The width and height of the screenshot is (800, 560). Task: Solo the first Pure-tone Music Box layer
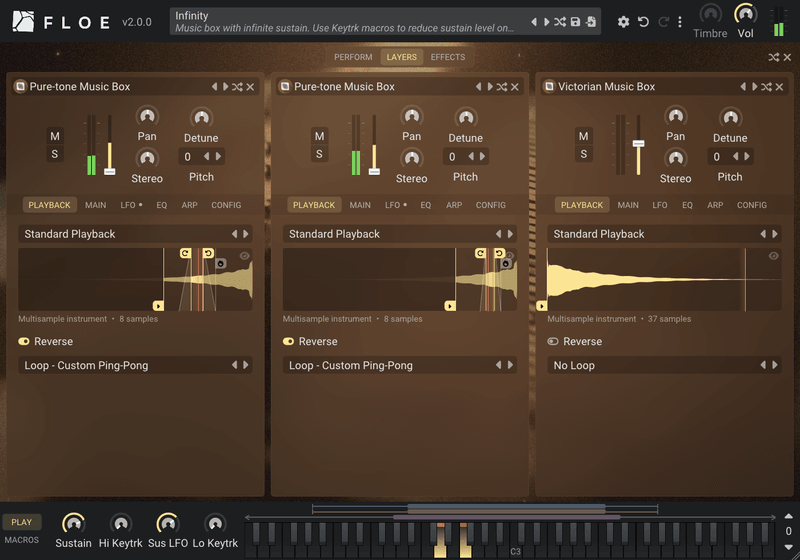55,154
